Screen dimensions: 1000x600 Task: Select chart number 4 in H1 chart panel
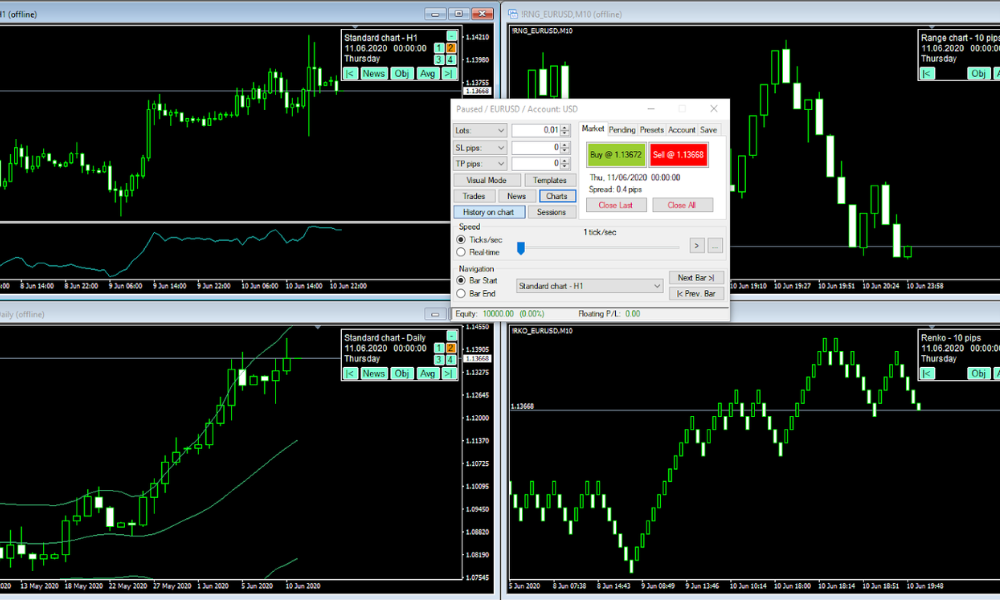point(451,60)
